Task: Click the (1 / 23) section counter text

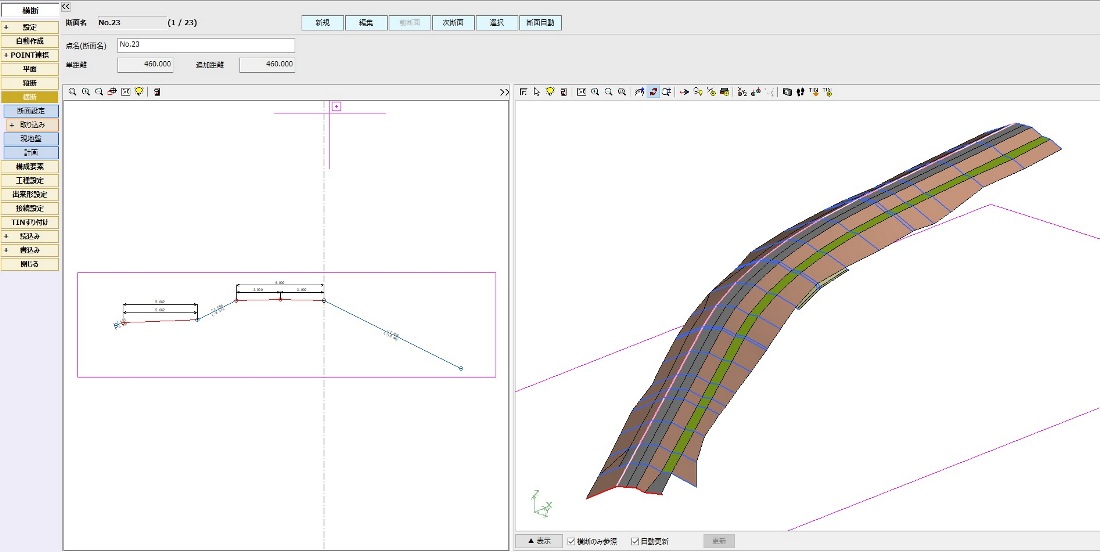Action: (x=182, y=22)
